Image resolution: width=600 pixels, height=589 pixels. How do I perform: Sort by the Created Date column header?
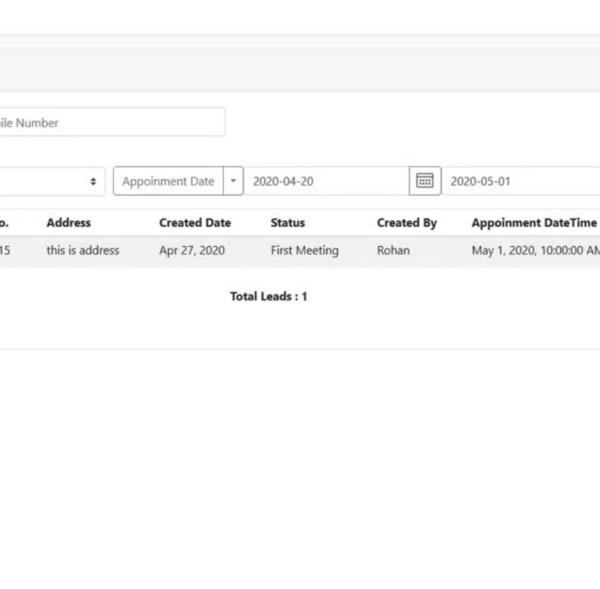(194, 223)
